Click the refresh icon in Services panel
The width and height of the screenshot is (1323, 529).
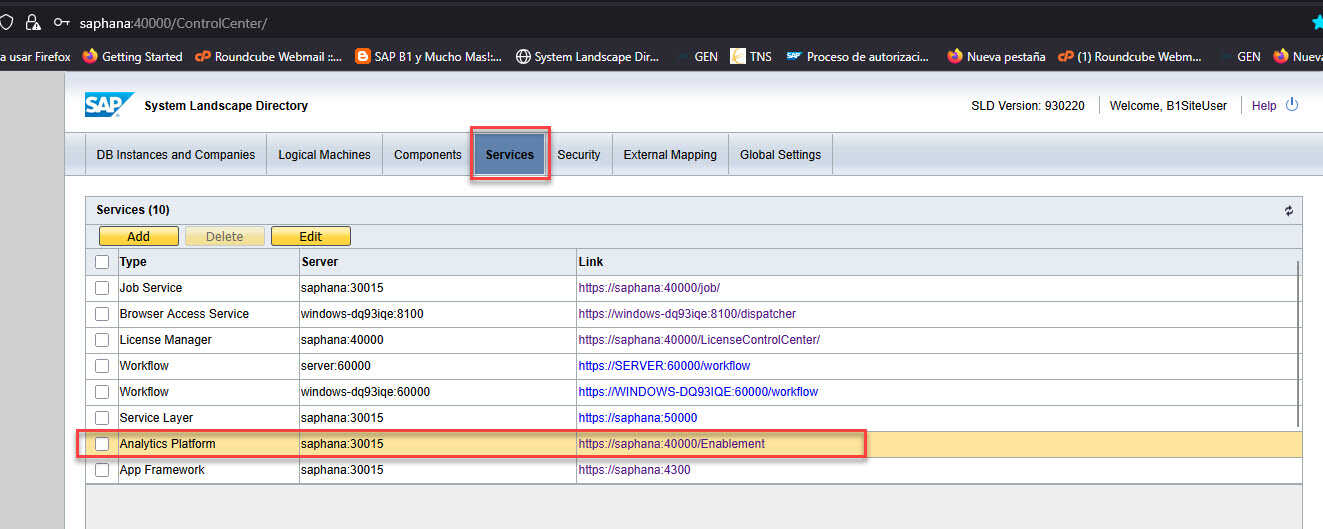pos(1288,211)
